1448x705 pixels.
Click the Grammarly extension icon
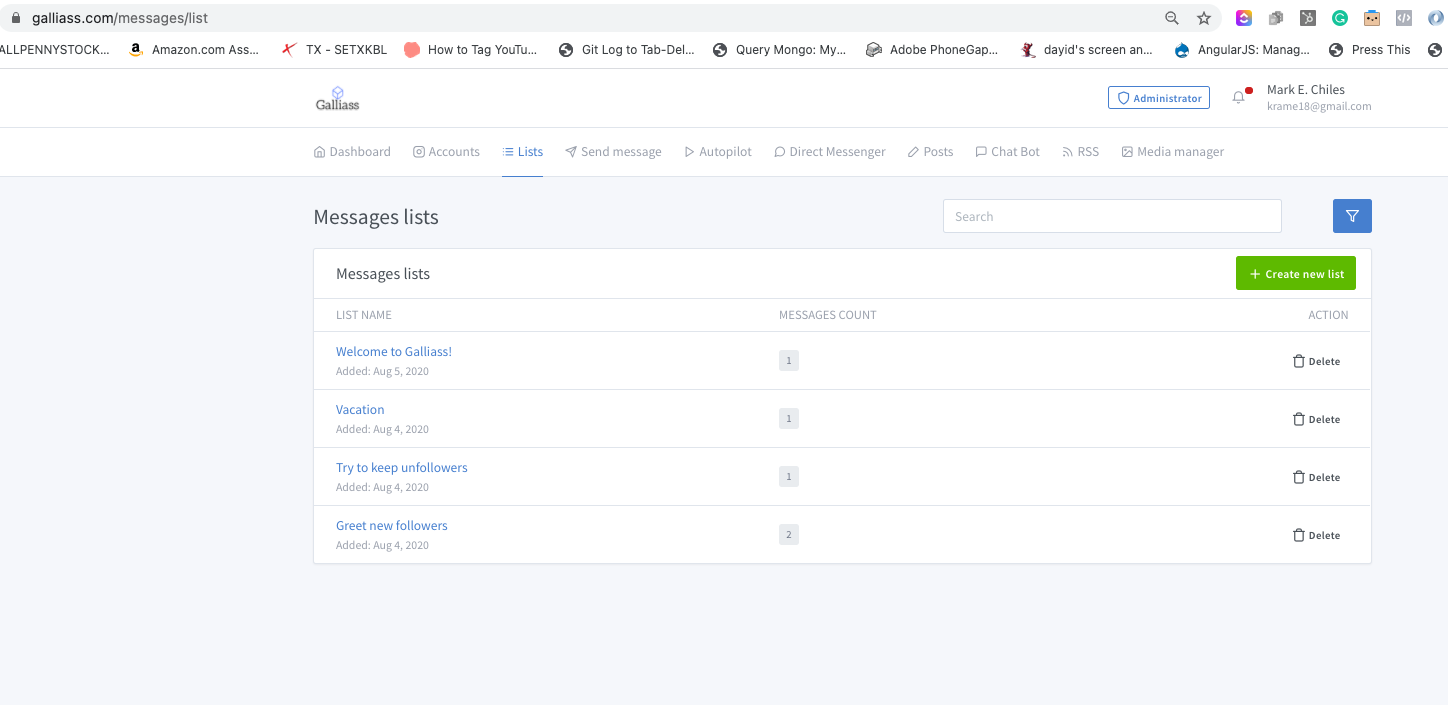[x=1340, y=18]
